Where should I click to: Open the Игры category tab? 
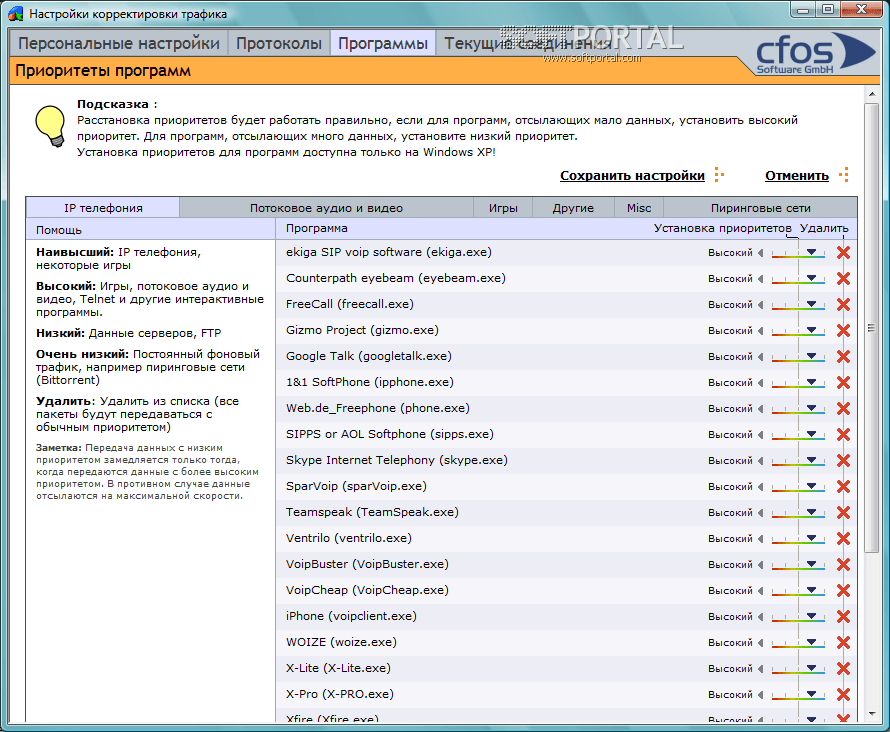pos(503,208)
